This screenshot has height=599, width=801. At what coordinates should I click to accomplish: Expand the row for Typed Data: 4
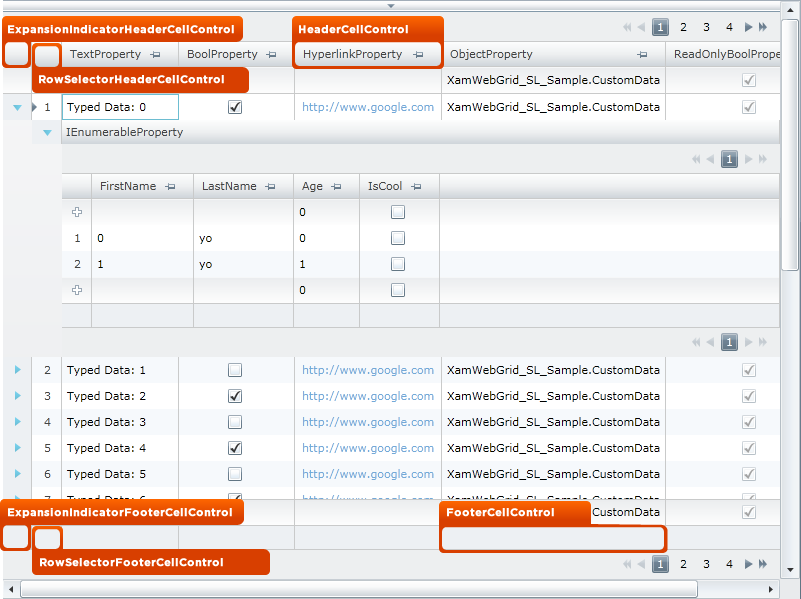tap(17, 448)
